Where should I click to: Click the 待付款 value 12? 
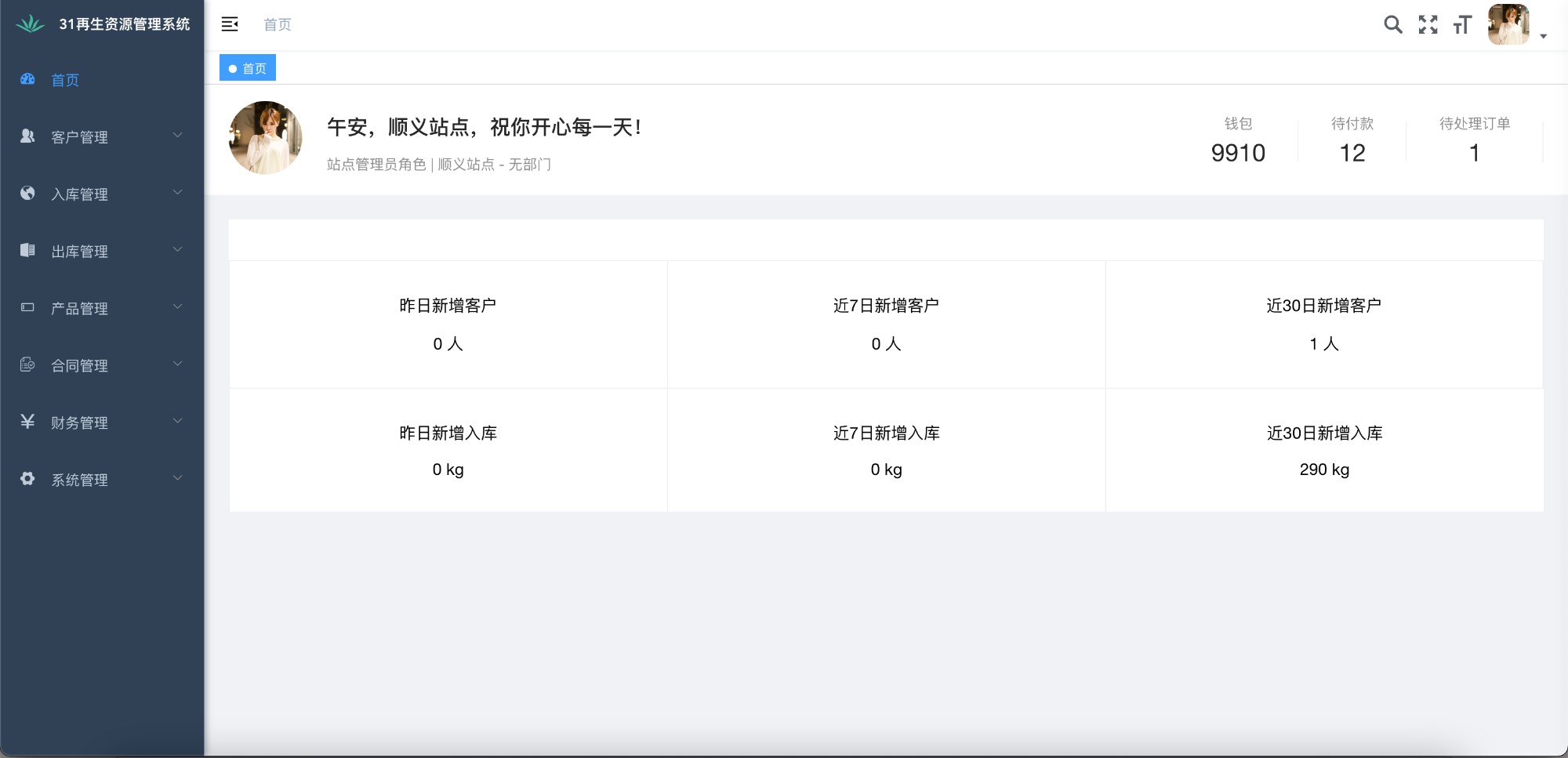[x=1352, y=153]
